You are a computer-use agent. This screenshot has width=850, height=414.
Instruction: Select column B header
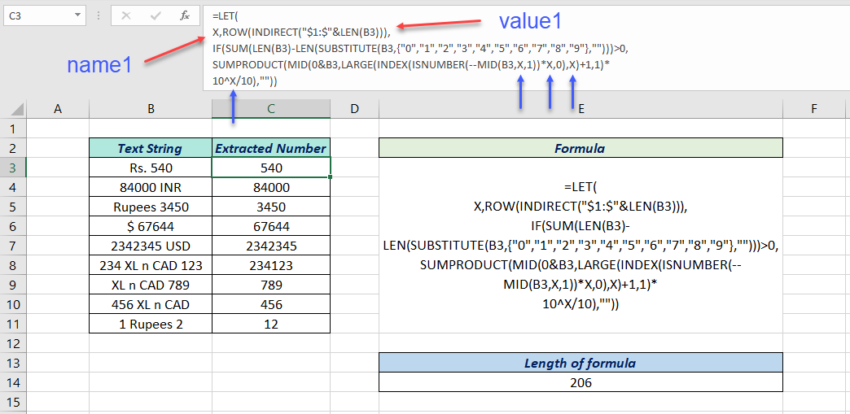coord(150,108)
